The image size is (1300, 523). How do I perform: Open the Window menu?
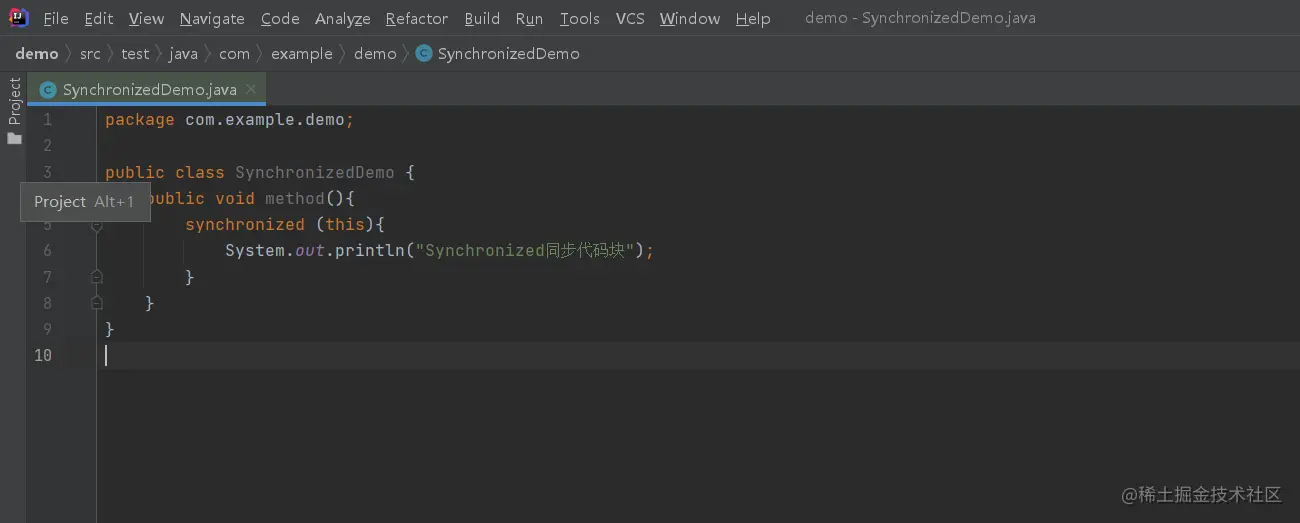(690, 18)
